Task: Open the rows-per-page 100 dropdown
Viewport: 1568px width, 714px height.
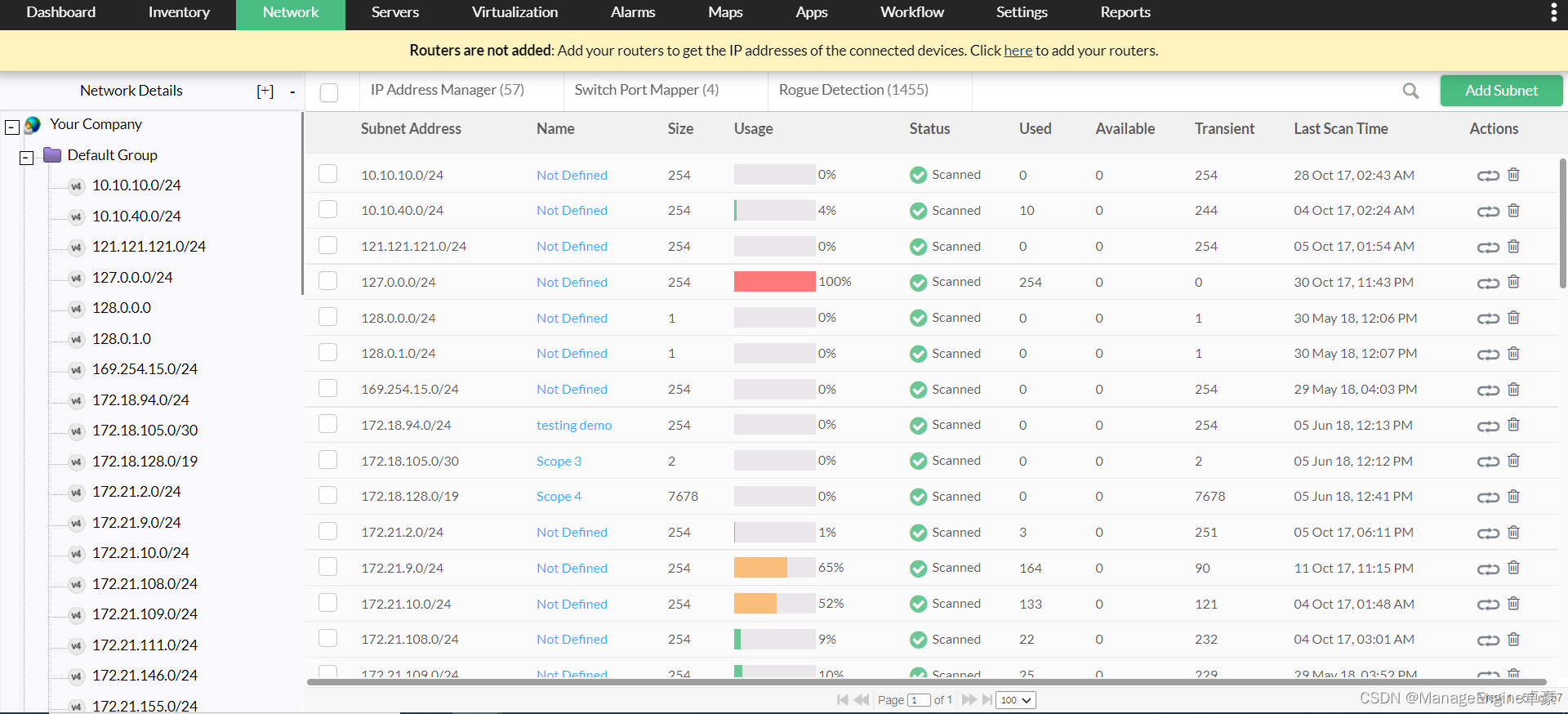Action: pyautogui.click(x=1016, y=700)
